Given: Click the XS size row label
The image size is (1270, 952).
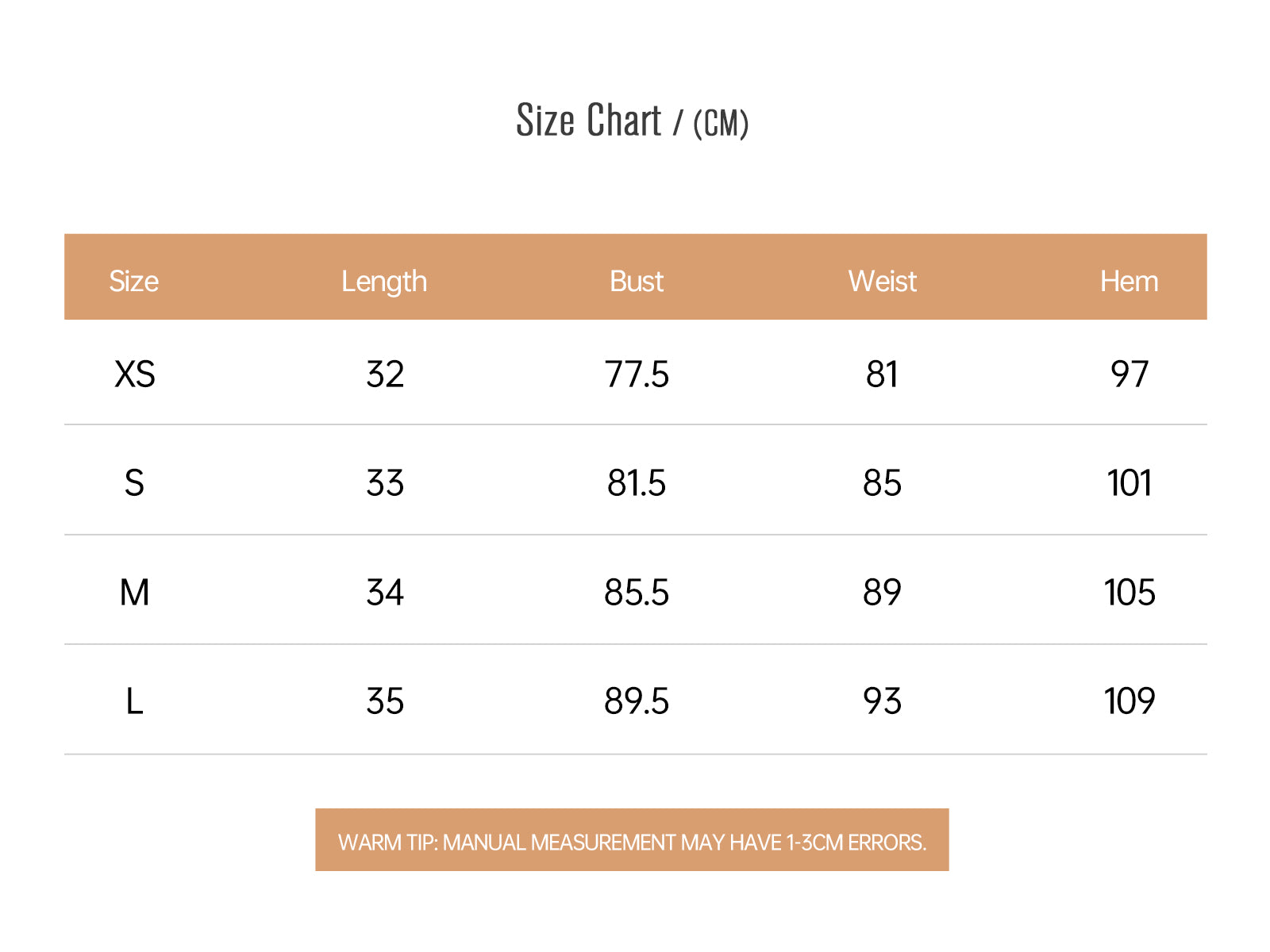Looking at the screenshot, I should (x=135, y=374).
